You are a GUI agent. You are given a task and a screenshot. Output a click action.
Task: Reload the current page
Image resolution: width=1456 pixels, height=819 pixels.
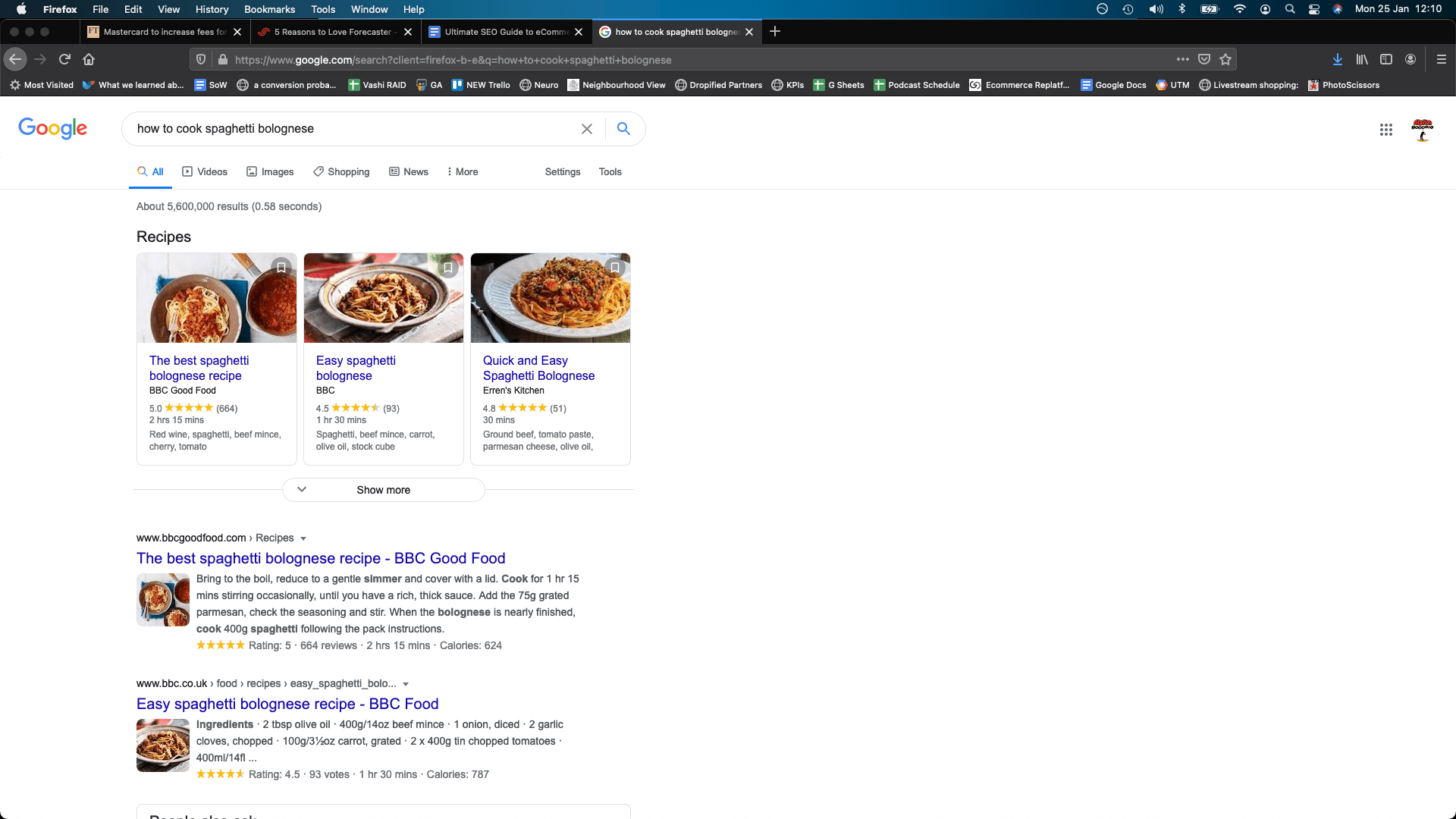(x=64, y=59)
